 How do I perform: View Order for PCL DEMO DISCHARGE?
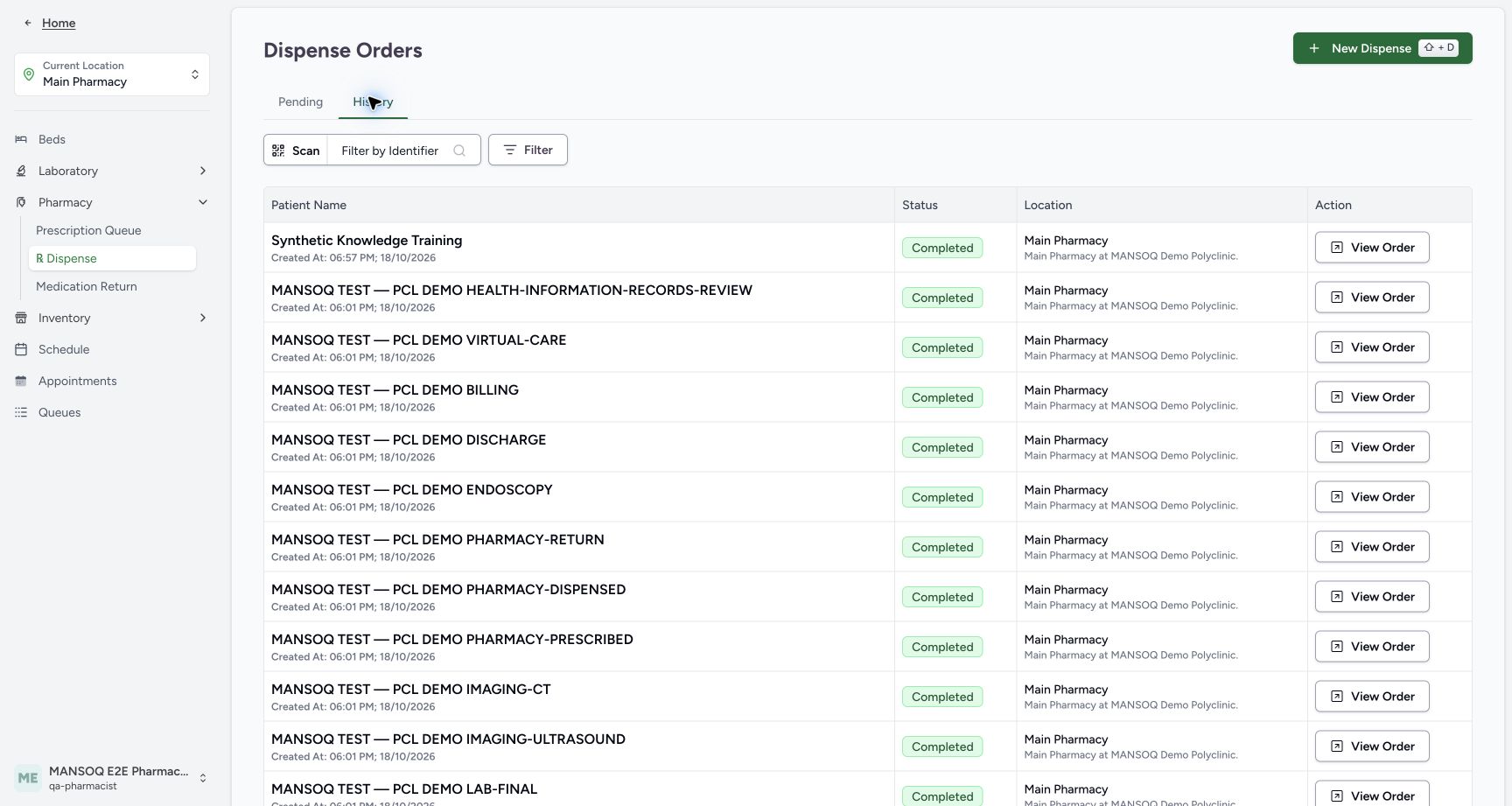tap(1372, 447)
